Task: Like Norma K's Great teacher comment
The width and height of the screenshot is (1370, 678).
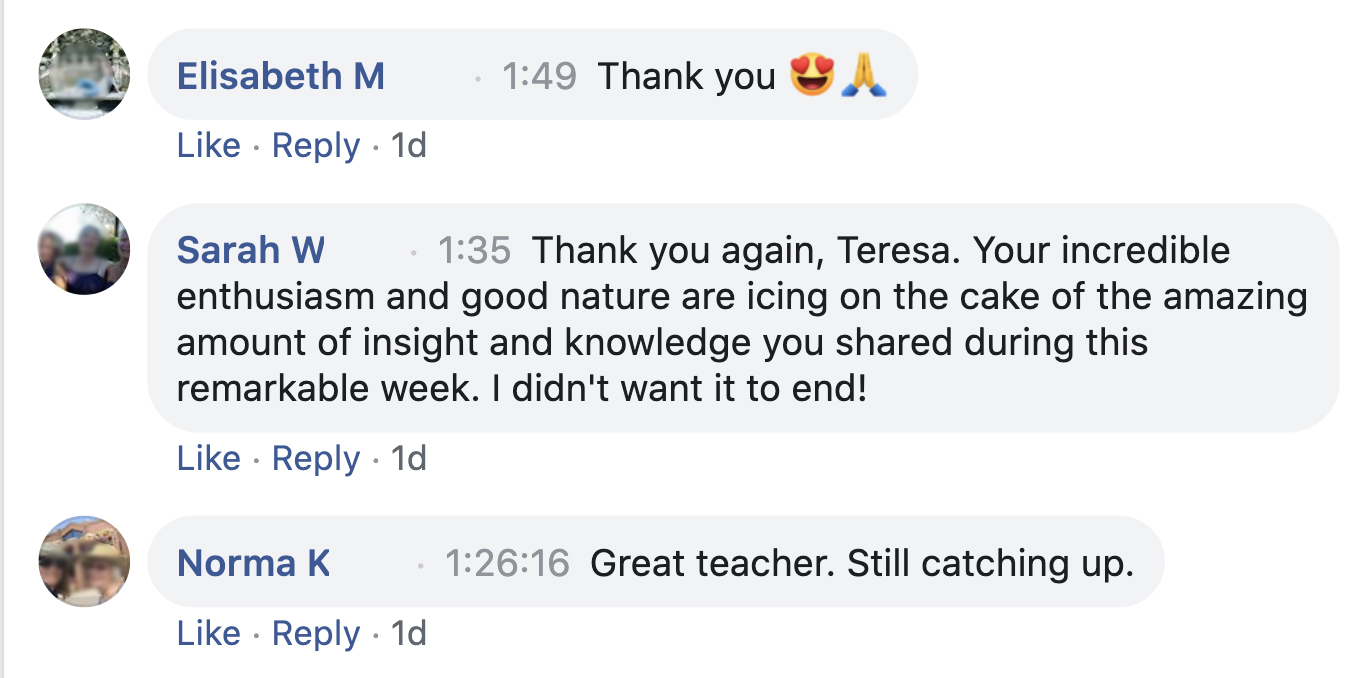Action: pyautogui.click(x=209, y=633)
